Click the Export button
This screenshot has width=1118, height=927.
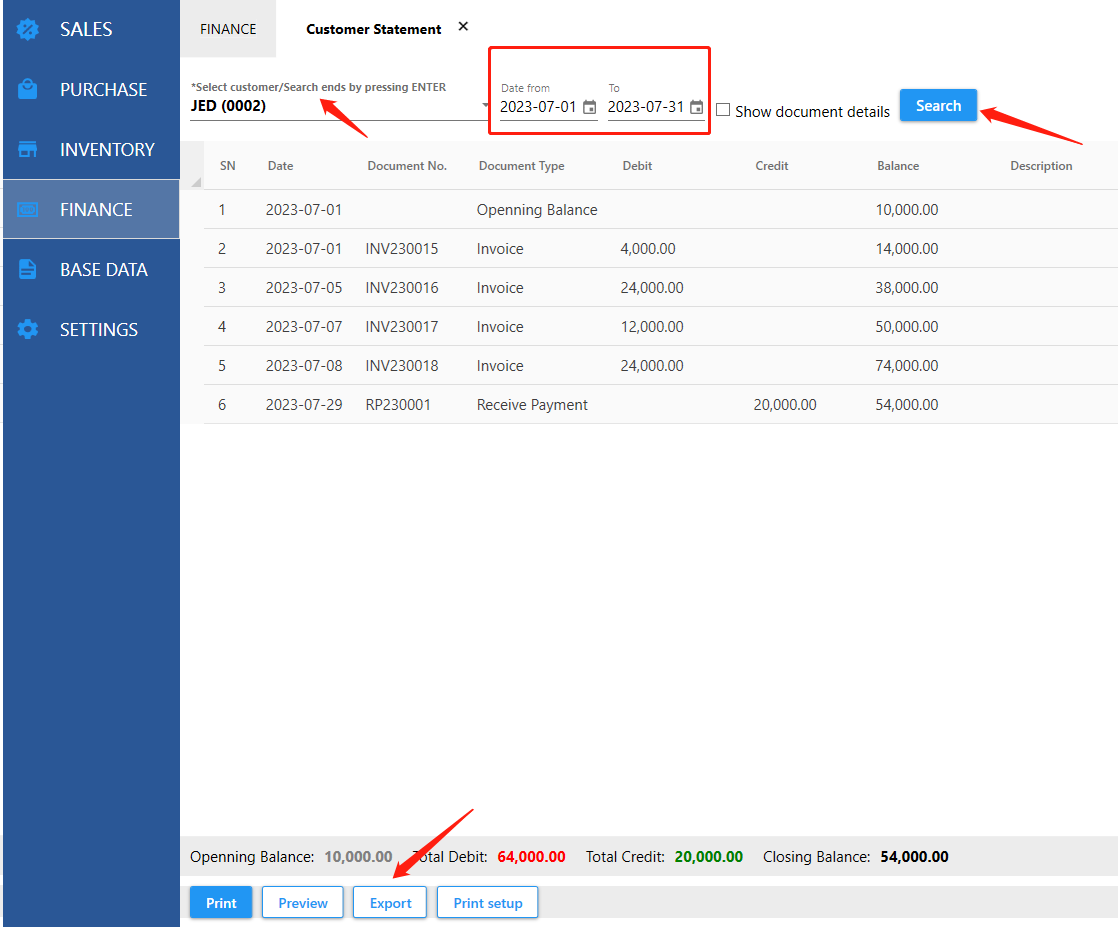[390, 903]
